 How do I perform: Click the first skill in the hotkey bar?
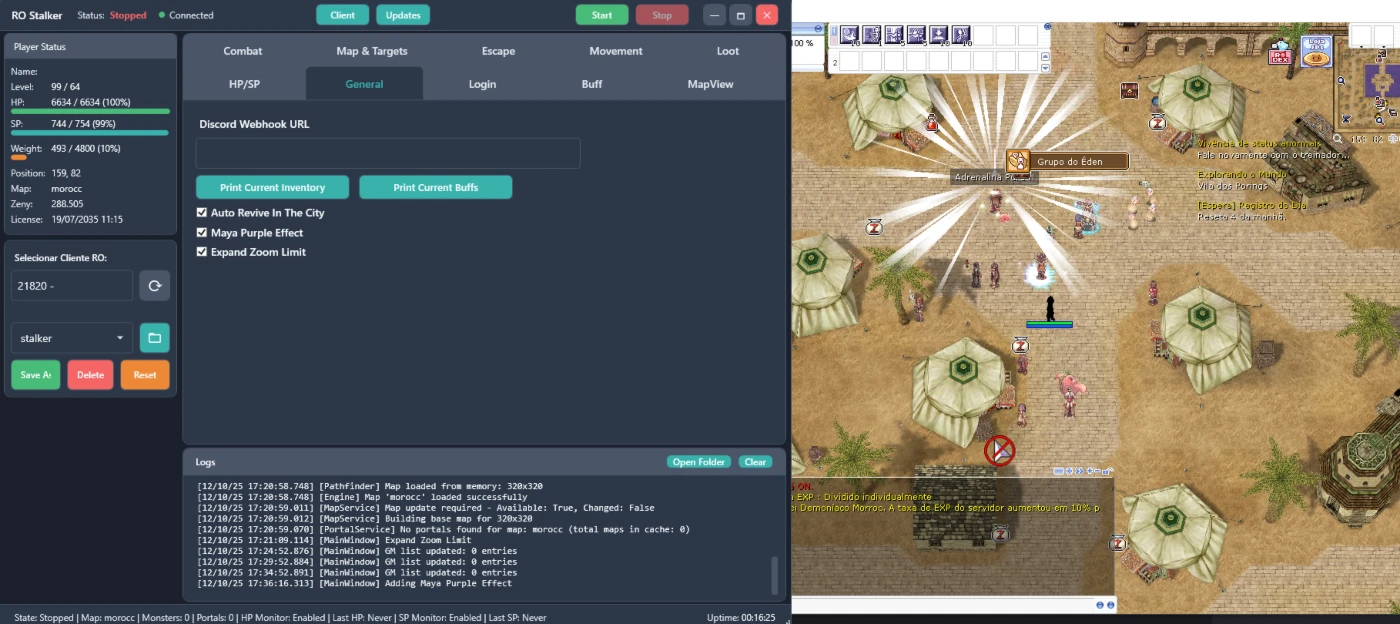tap(849, 36)
